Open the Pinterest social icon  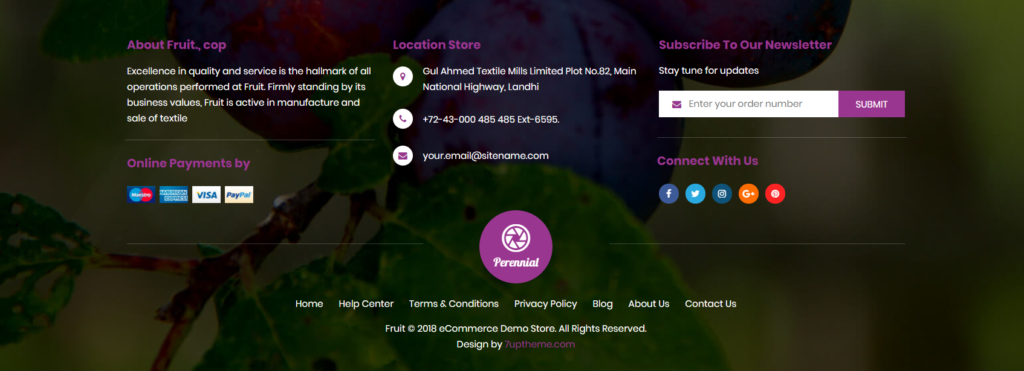pos(775,193)
